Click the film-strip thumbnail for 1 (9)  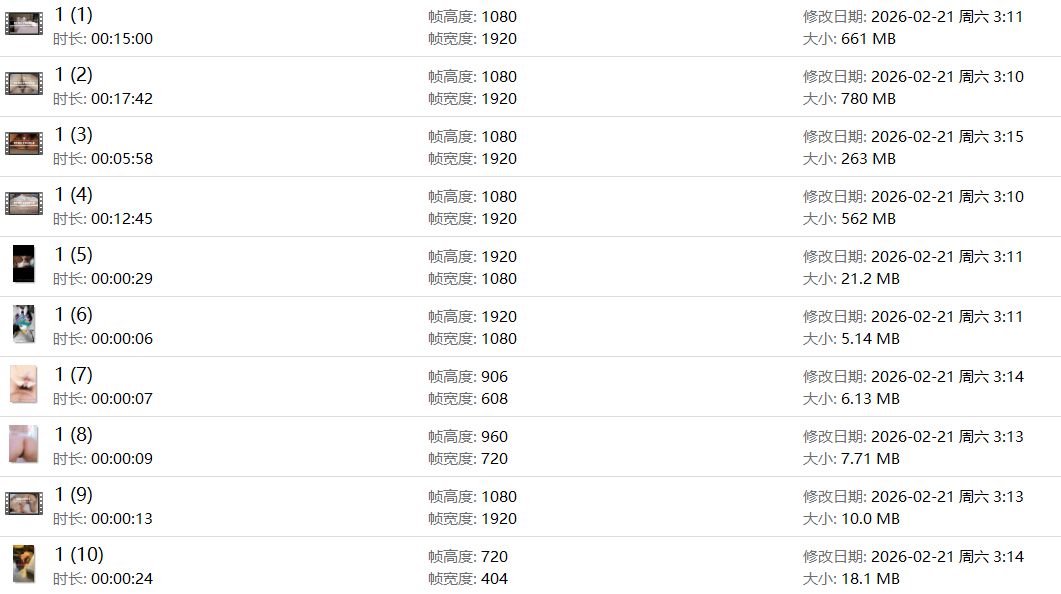click(24, 504)
